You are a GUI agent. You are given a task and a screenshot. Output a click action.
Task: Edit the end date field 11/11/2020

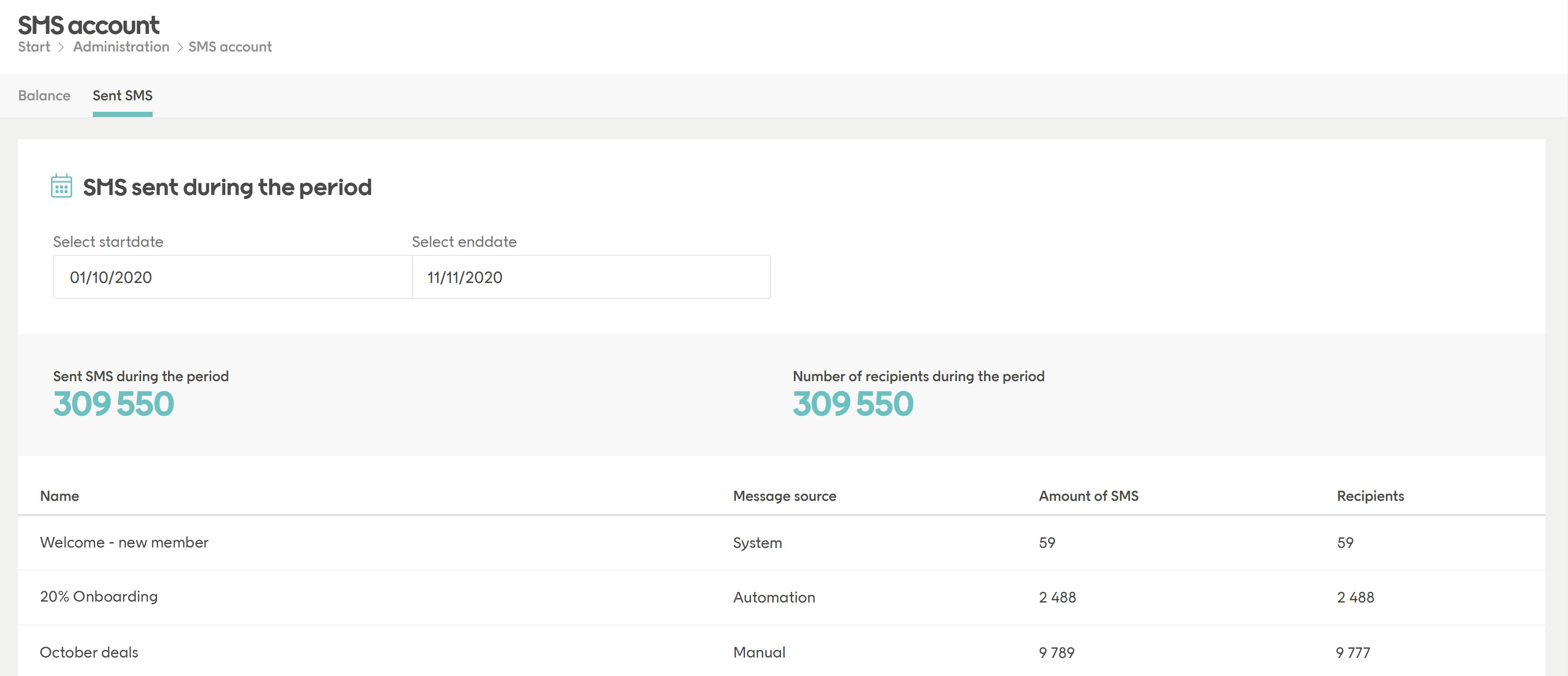coord(591,277)
